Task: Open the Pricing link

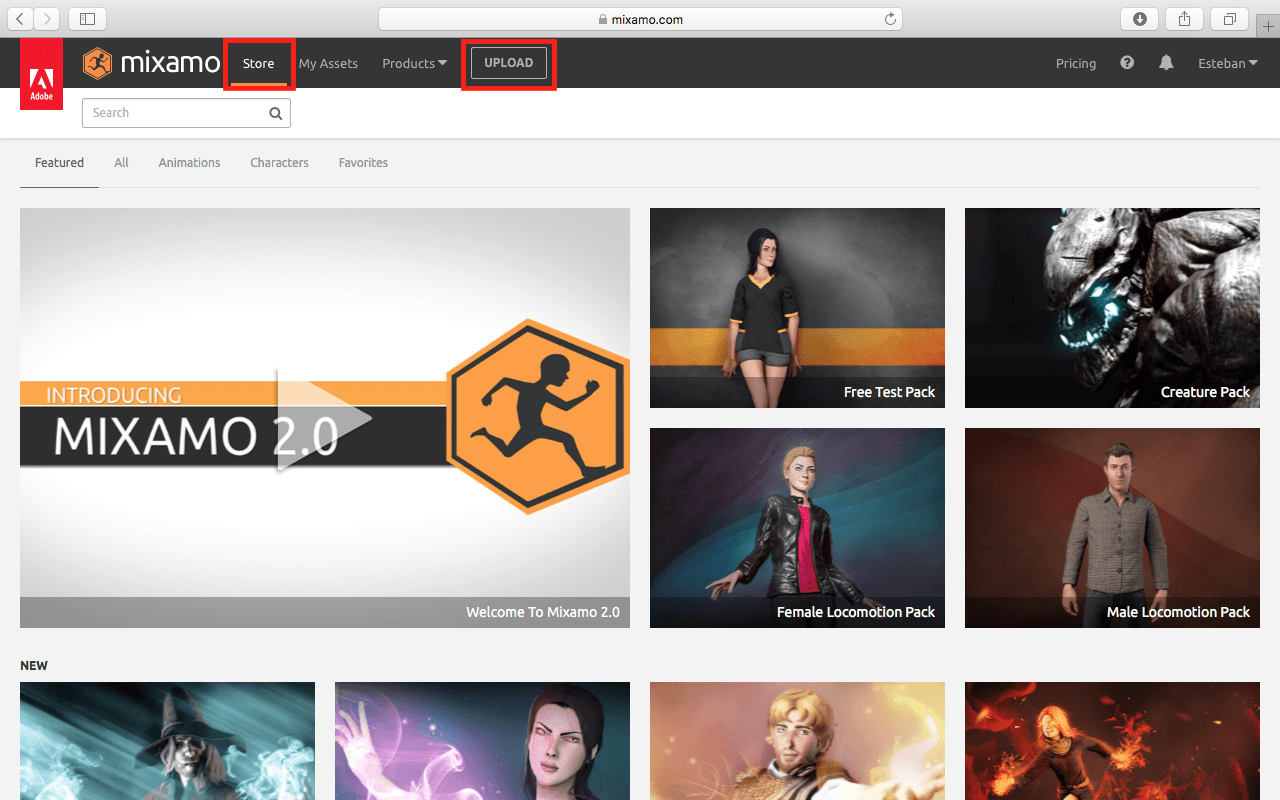Action: [1076, 63]
